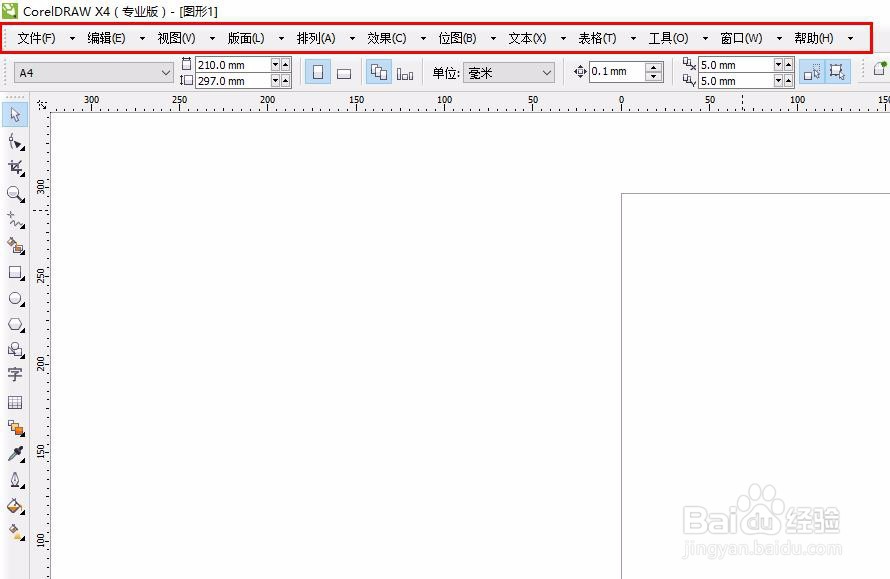Open the 位图(B) menu
890x579 pixels.
click(x=457, y=38)
